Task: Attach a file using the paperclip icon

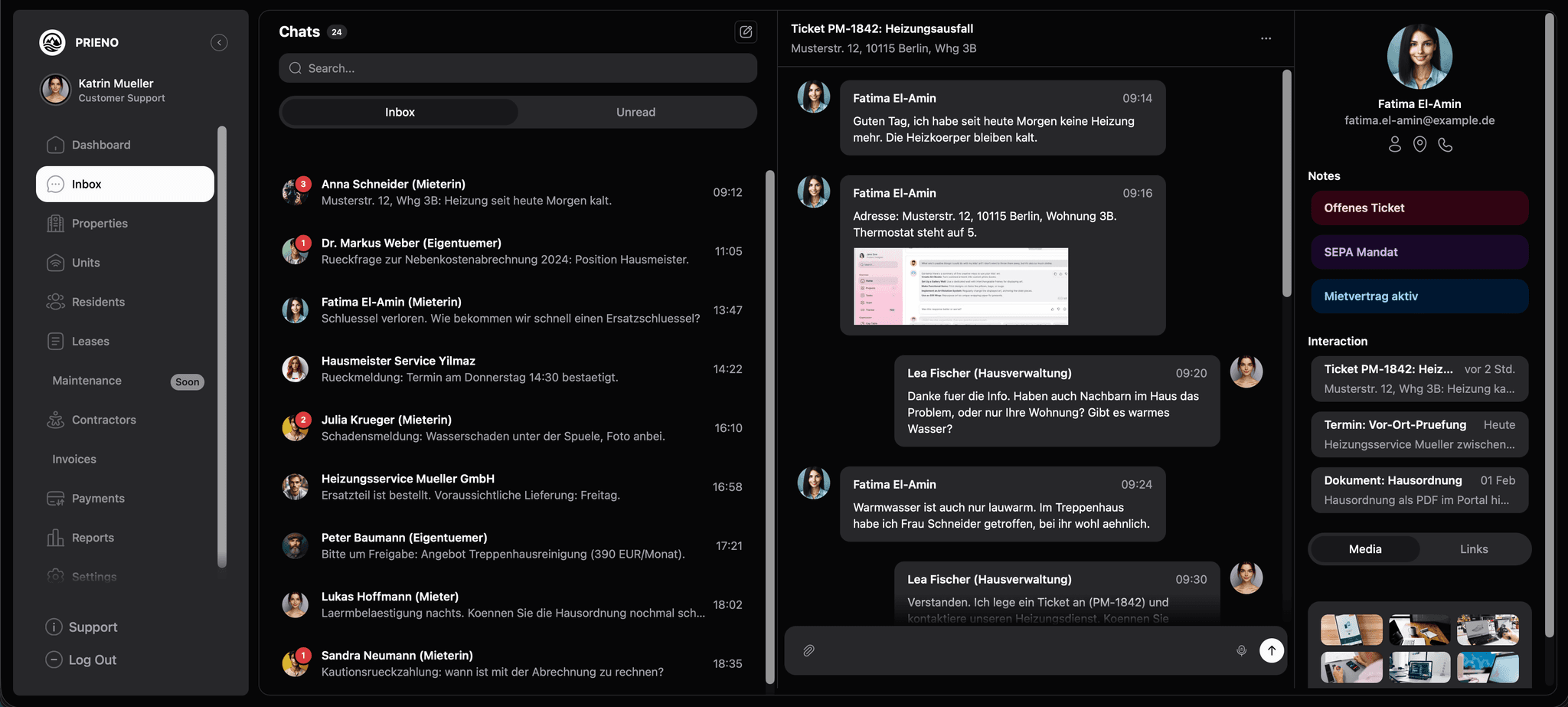Action: 808,650
